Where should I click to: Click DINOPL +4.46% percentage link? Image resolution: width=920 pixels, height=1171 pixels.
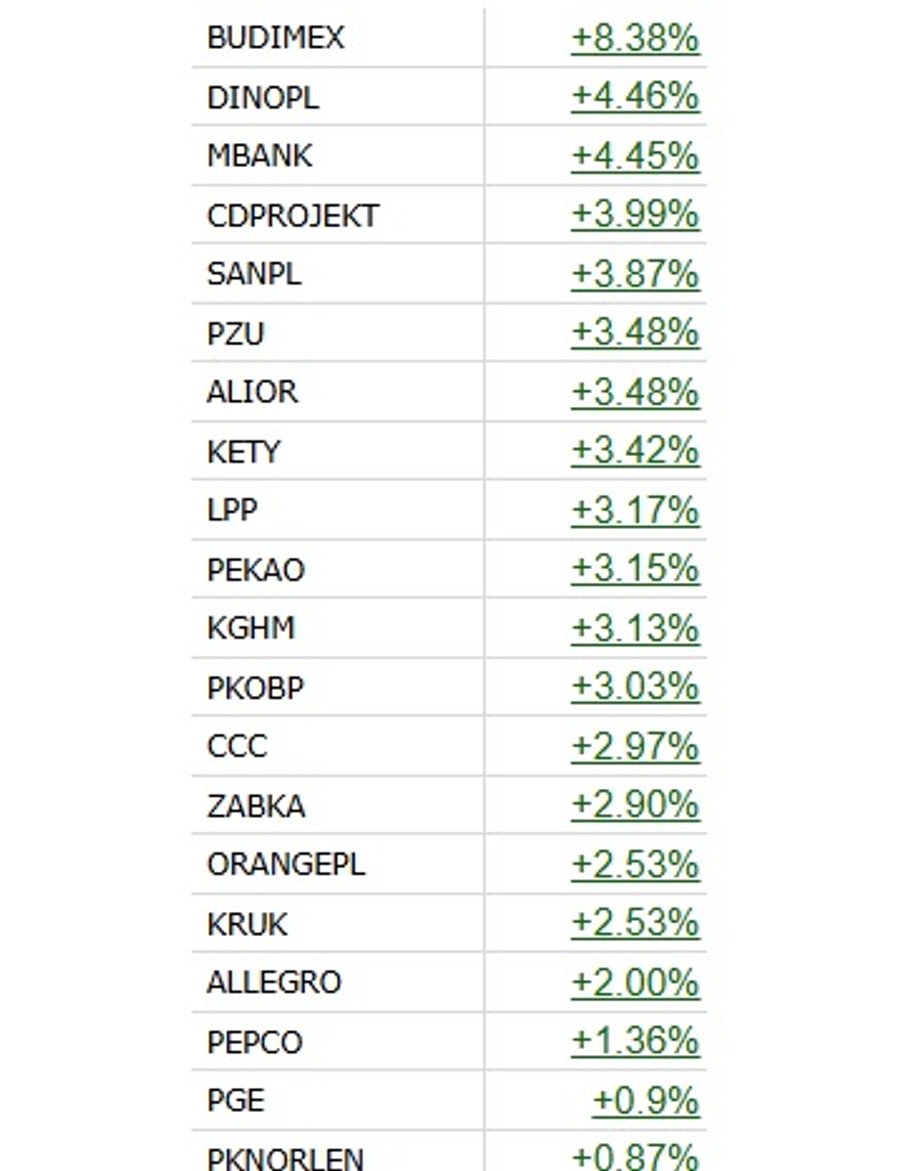635,97
